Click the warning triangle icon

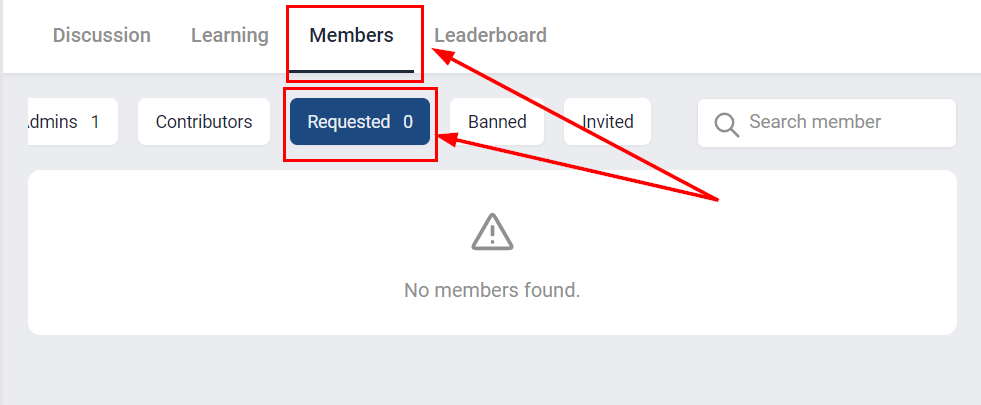[x=492, y=232]
